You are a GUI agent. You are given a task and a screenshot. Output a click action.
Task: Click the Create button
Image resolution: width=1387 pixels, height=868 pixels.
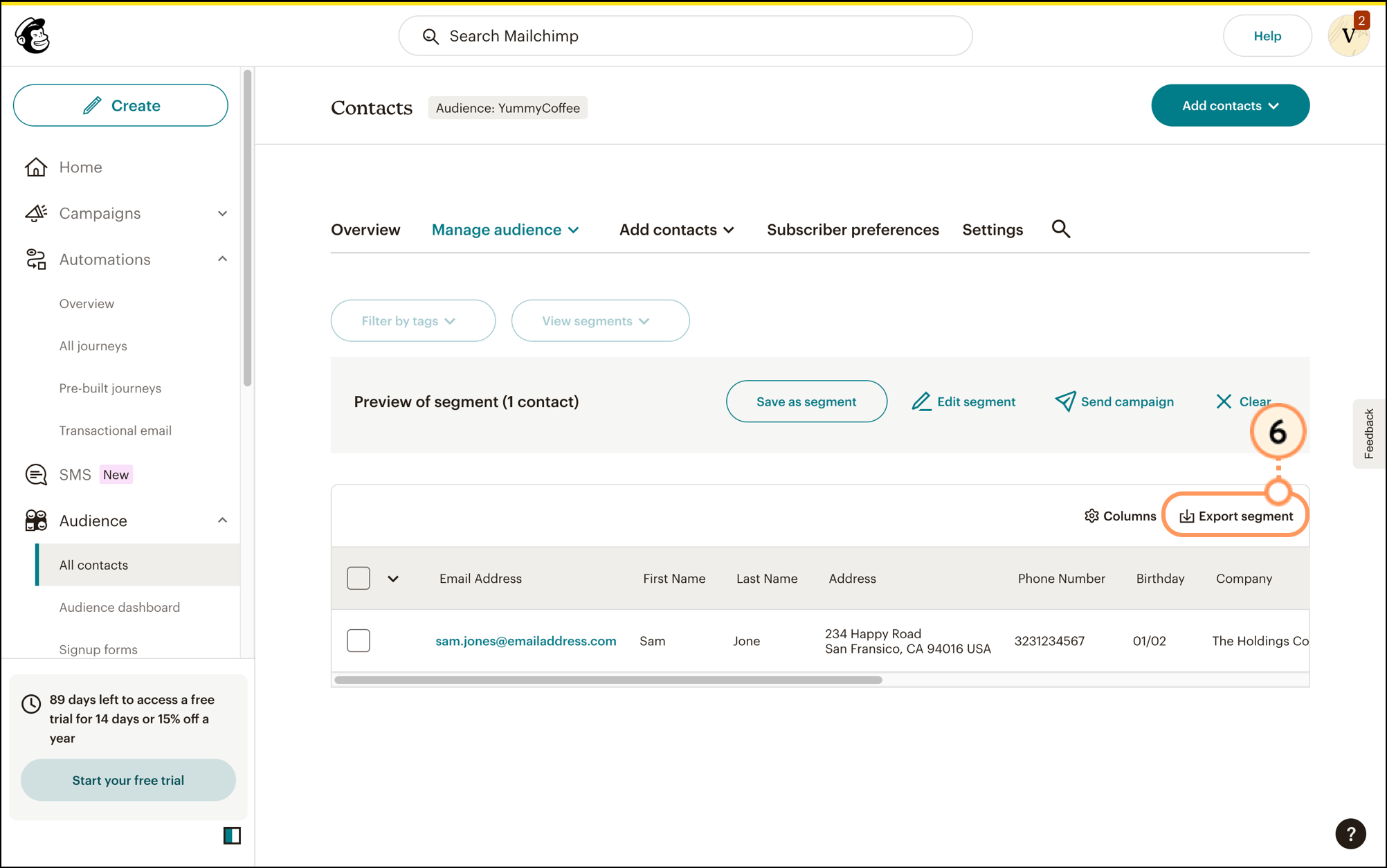coord(120,105)
